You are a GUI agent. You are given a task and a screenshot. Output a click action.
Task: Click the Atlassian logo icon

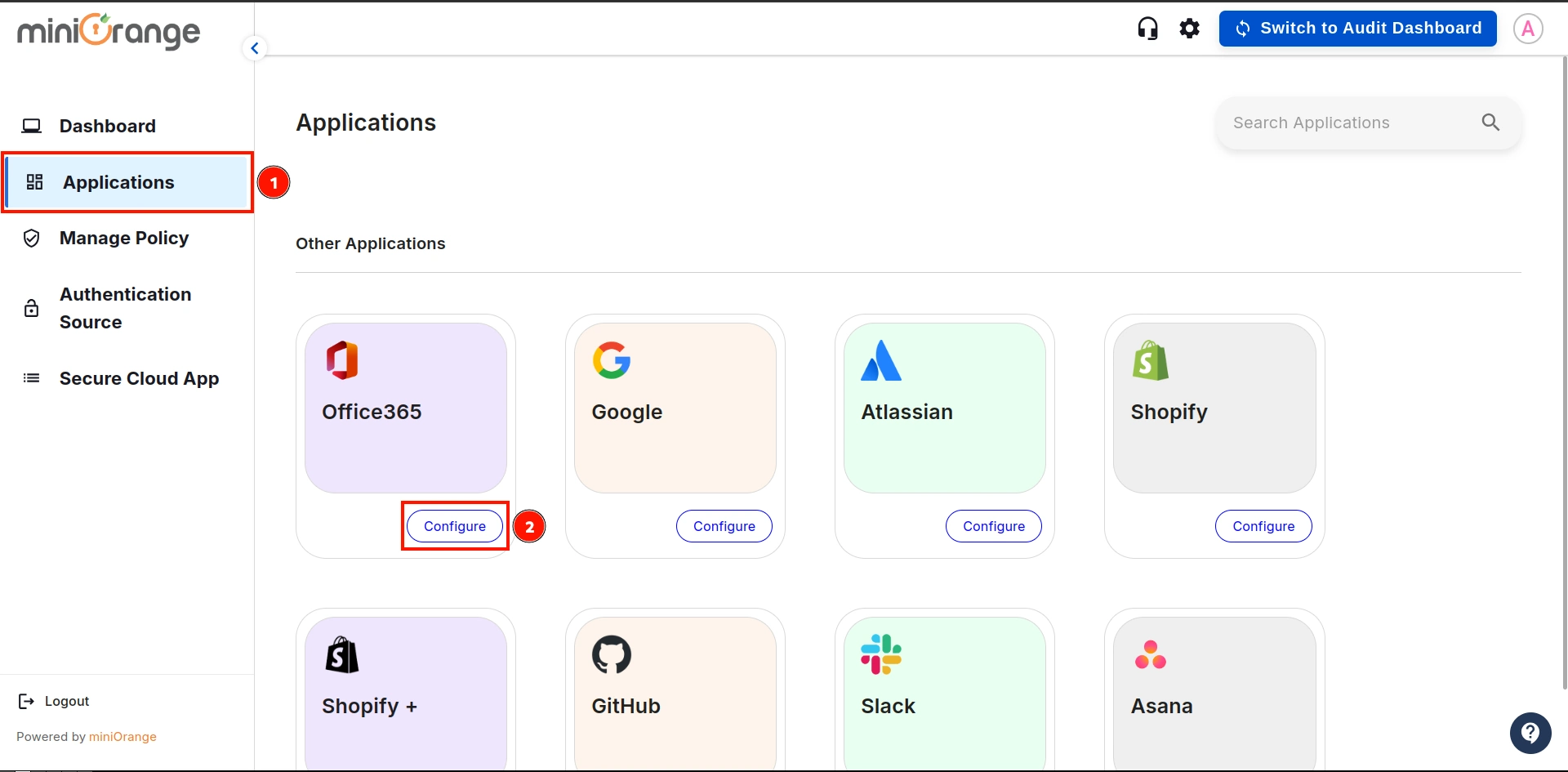tap(881, 359)
